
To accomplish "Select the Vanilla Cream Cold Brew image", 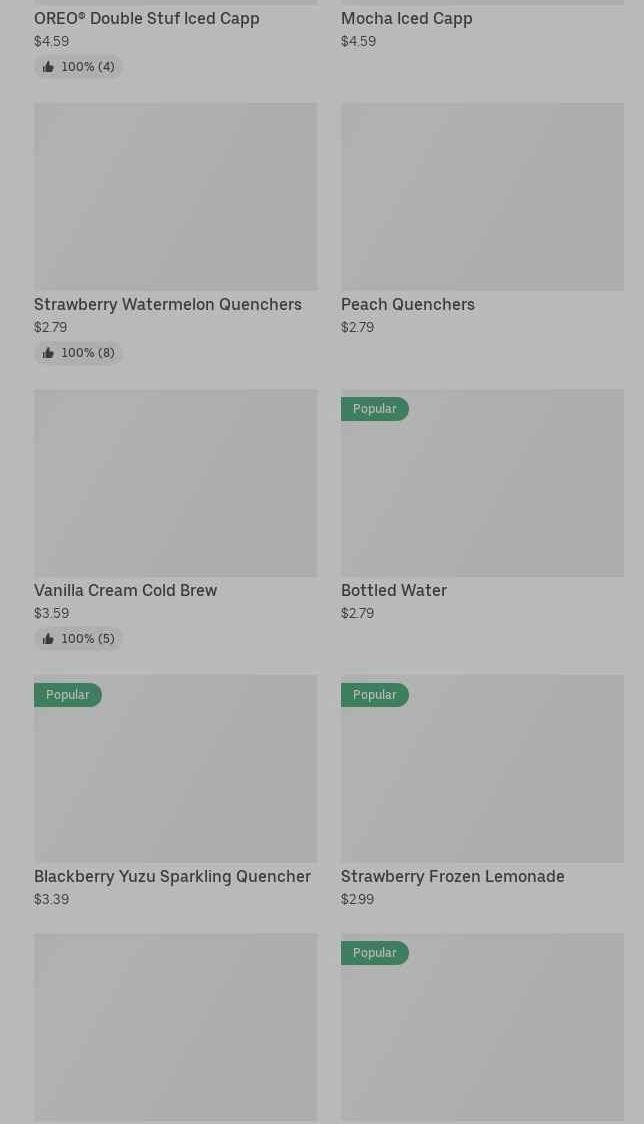I will [175, 483].
